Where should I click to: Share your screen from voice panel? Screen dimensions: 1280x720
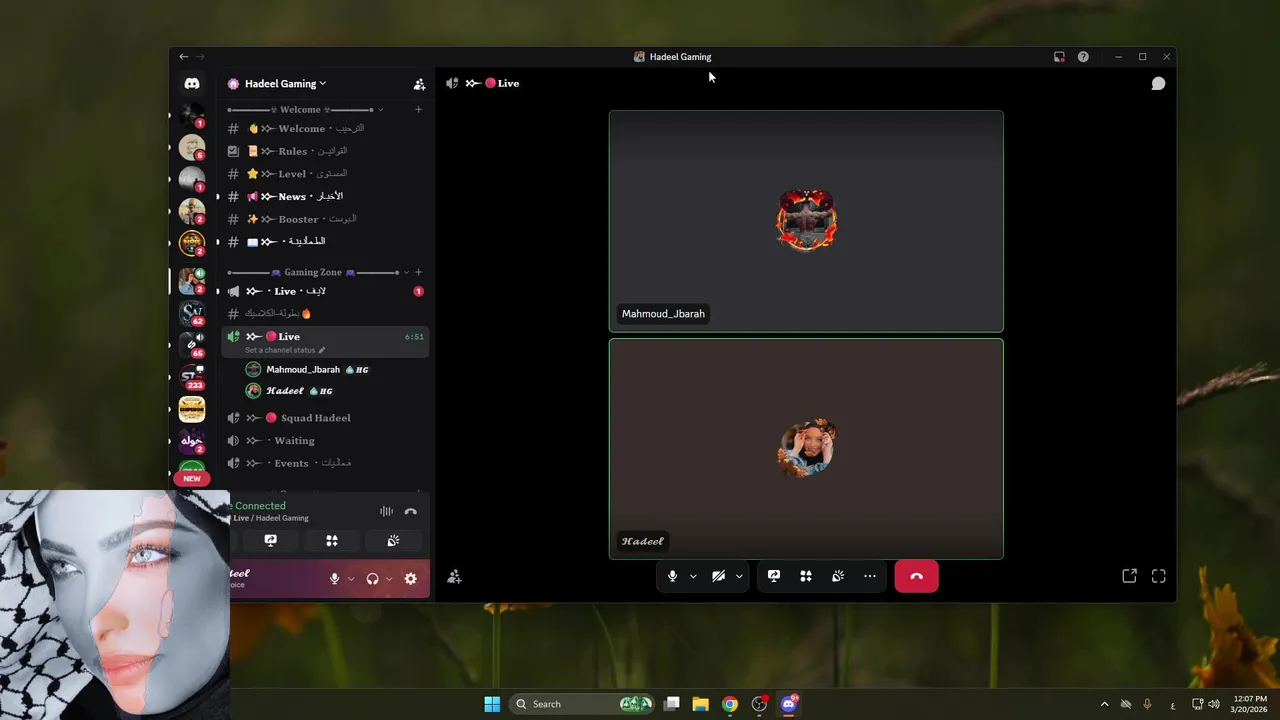point(270,541)
